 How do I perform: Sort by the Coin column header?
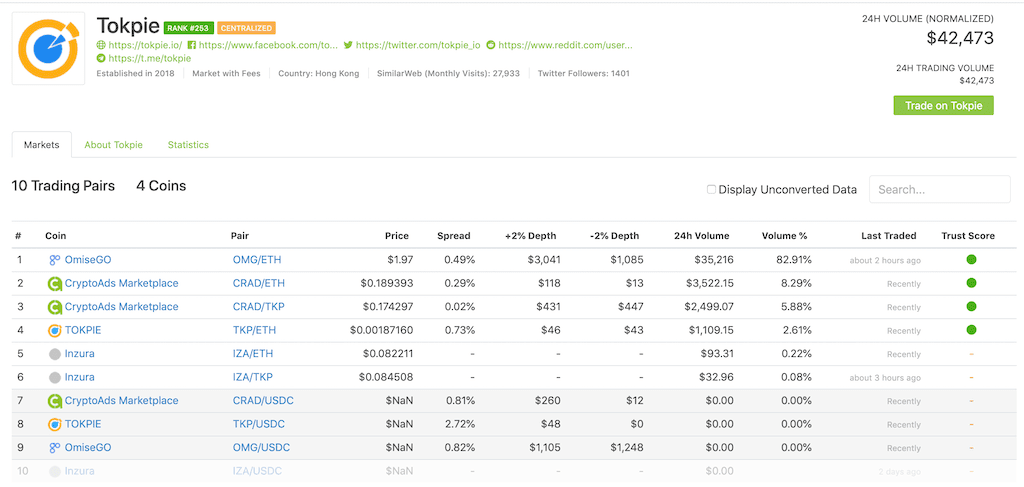56,236
